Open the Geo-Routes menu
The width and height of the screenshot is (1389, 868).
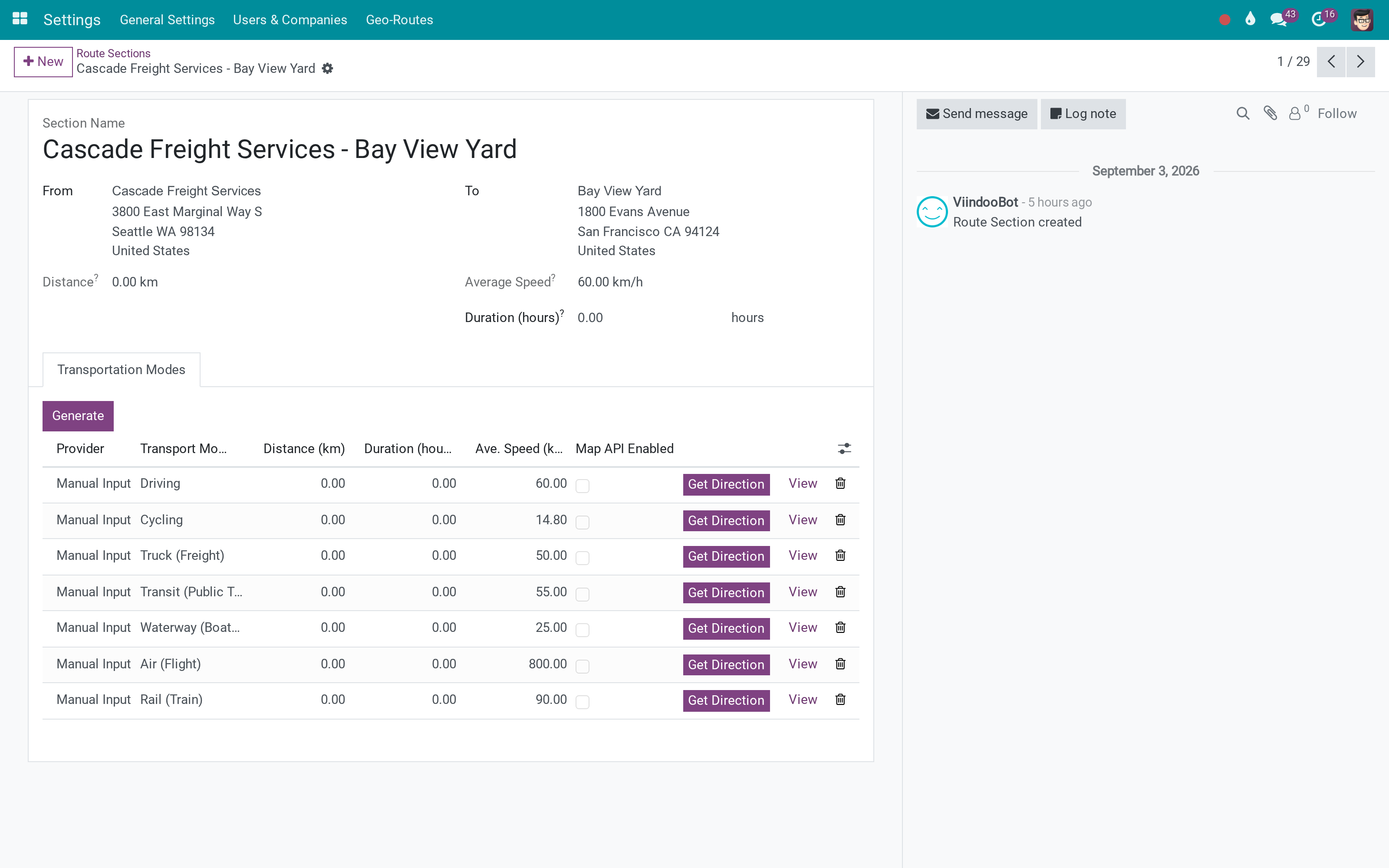pyautogui.click(x=399, y=20)
